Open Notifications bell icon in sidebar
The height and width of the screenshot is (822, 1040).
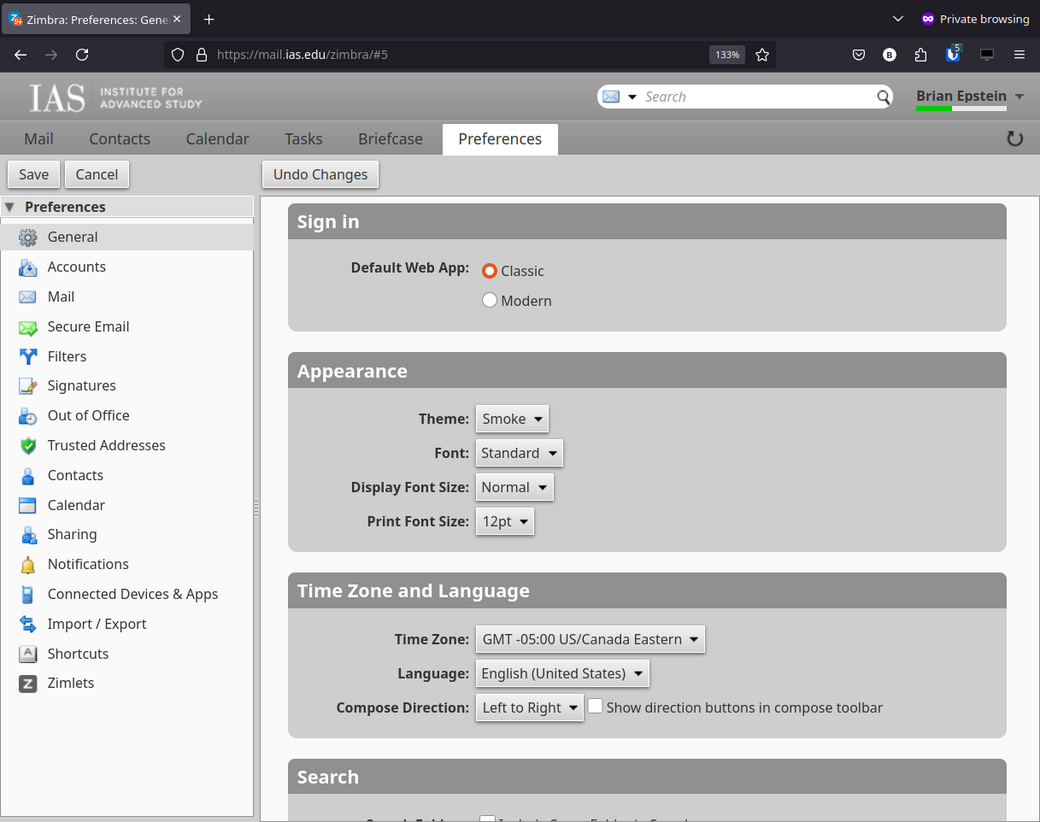click(28, 565)
